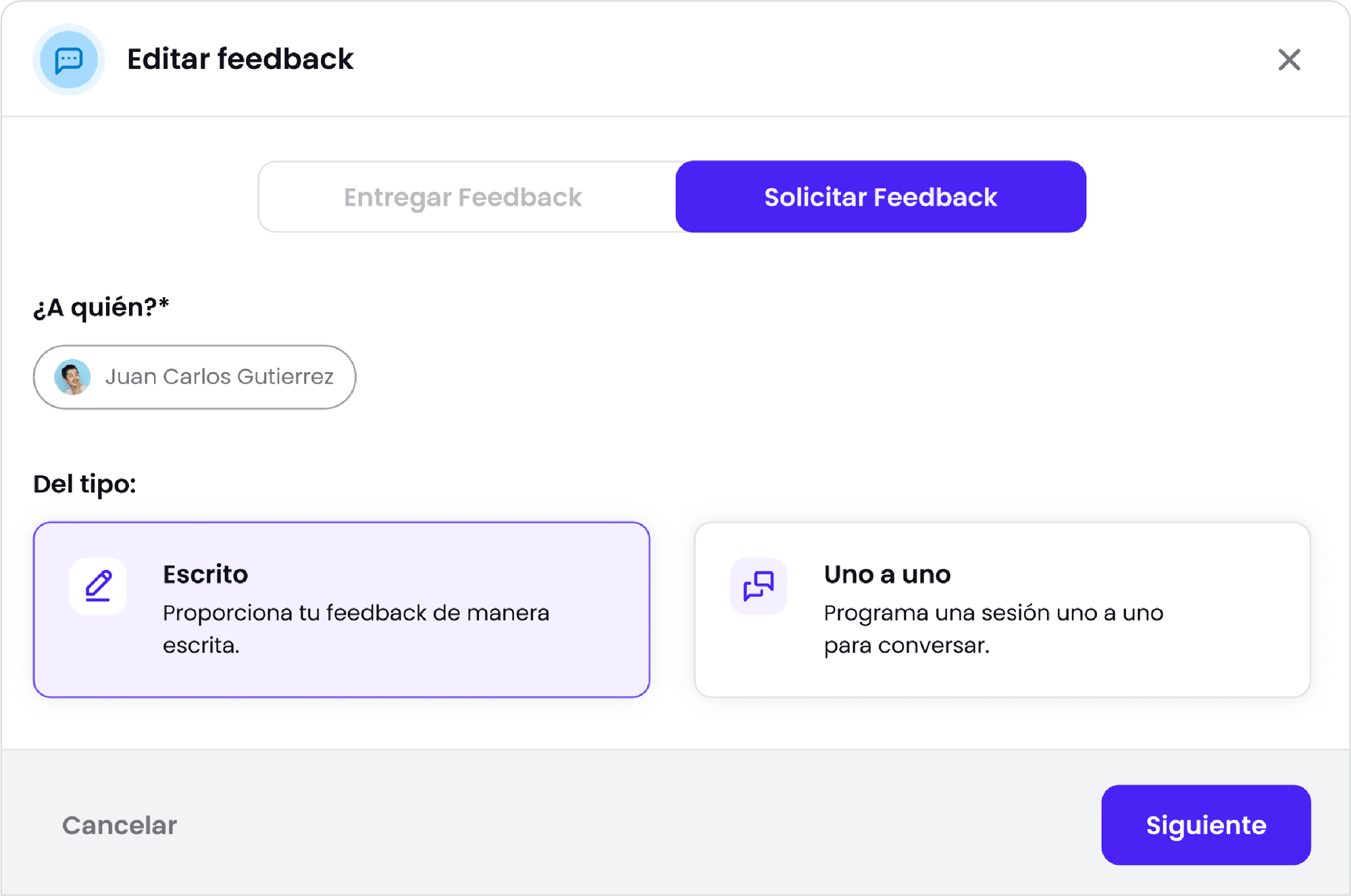Choose the Uno a uno feedback type
This screenshot has height=896, width=1351.
[1002, 608]
